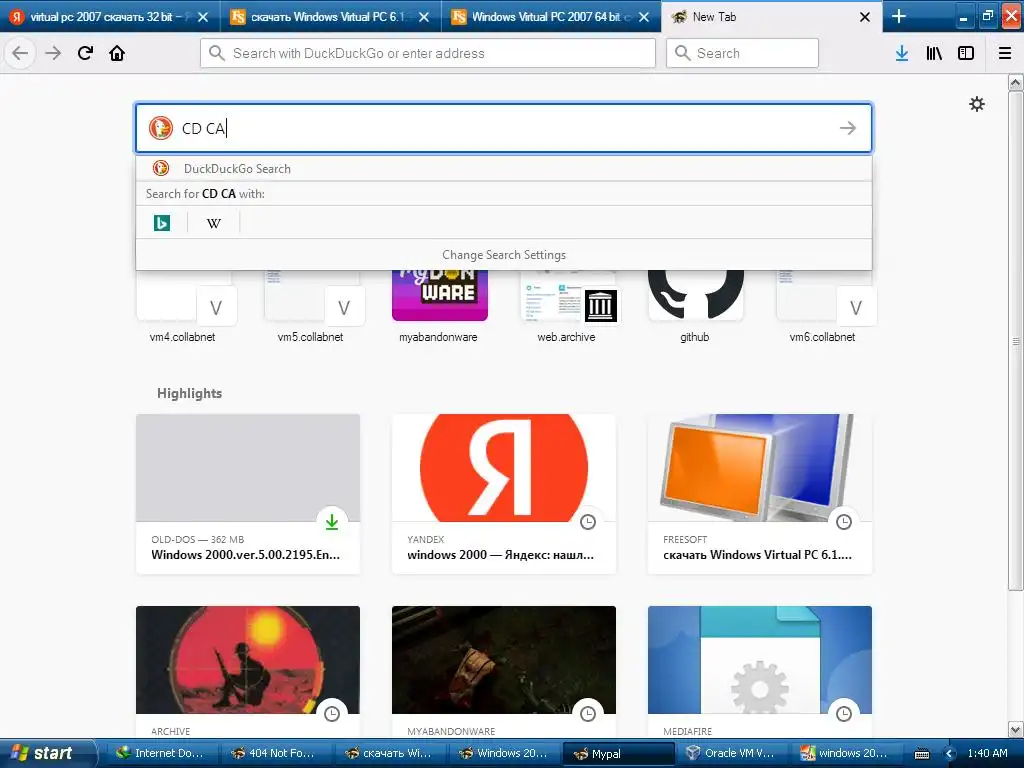The height and width of the screenshot is (768, 1024).
Task: Open the vm6.collabnet top site
Action: pyautogui.click(x=825, y=306)
